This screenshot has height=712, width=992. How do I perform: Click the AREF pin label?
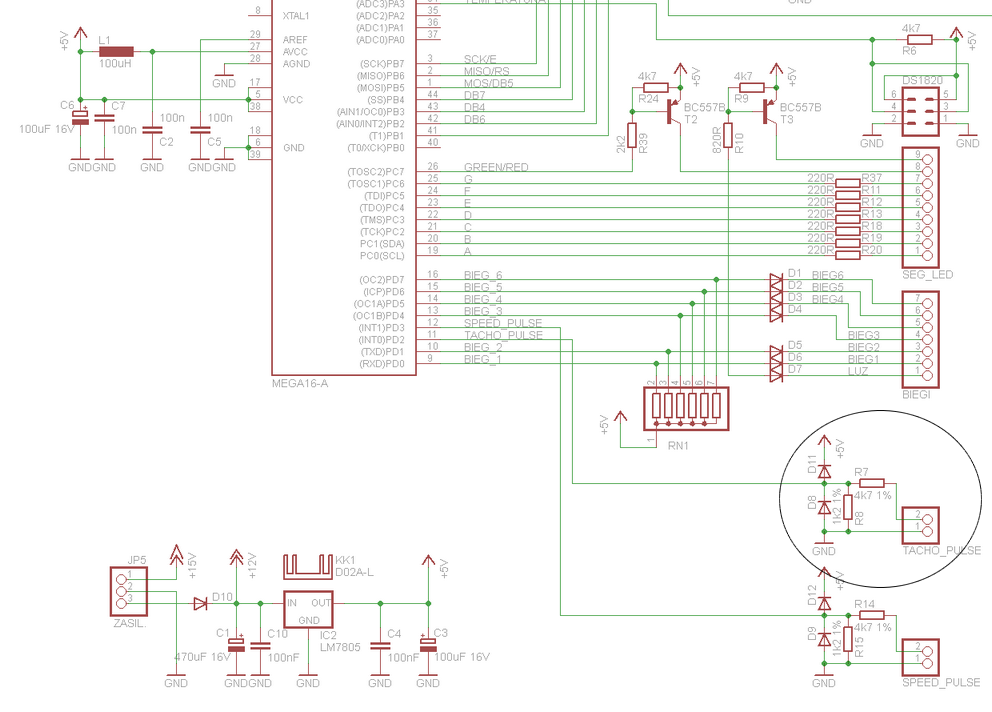click(x=295, y=40)
